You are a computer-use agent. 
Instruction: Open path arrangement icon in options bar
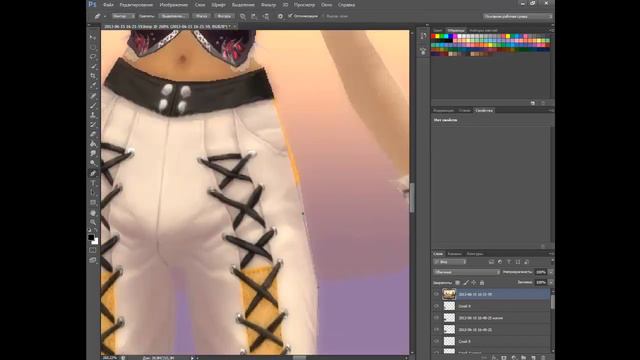point(266,16)
